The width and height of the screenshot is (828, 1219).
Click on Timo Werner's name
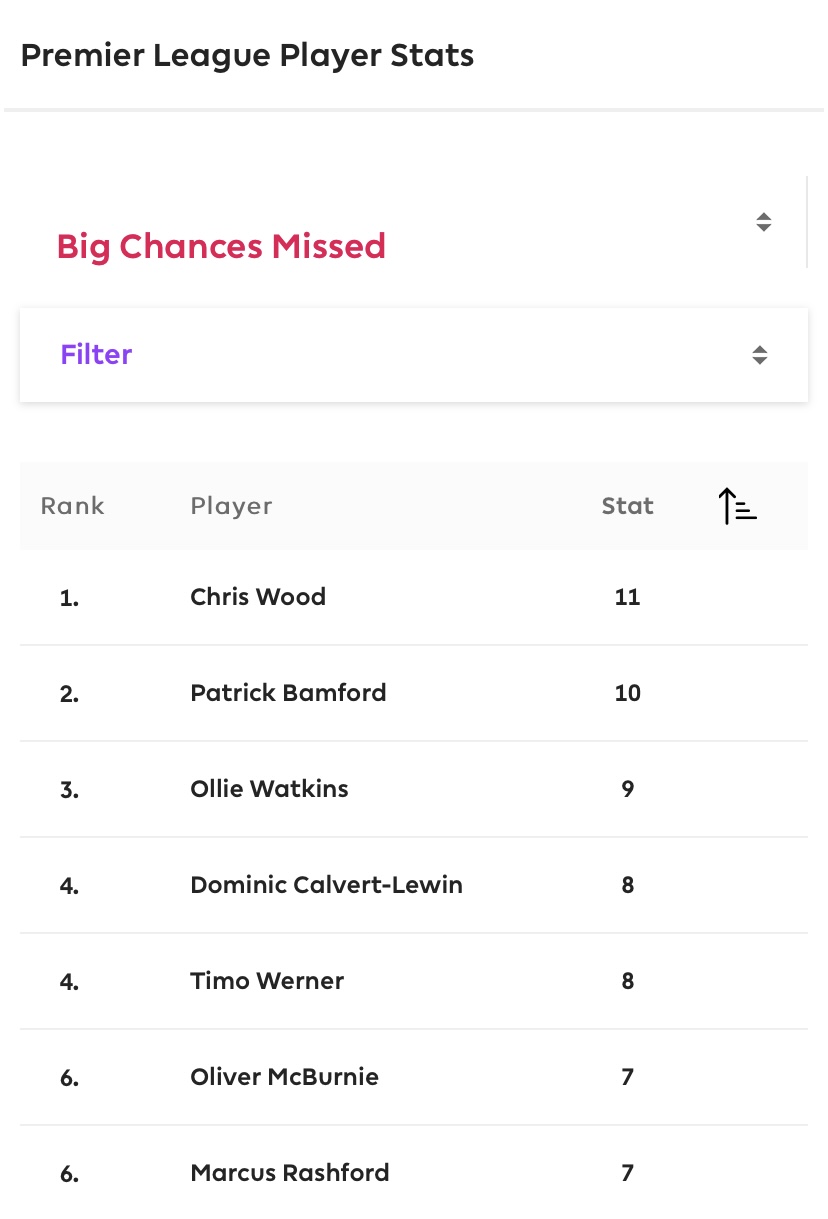tap(267, 981)
